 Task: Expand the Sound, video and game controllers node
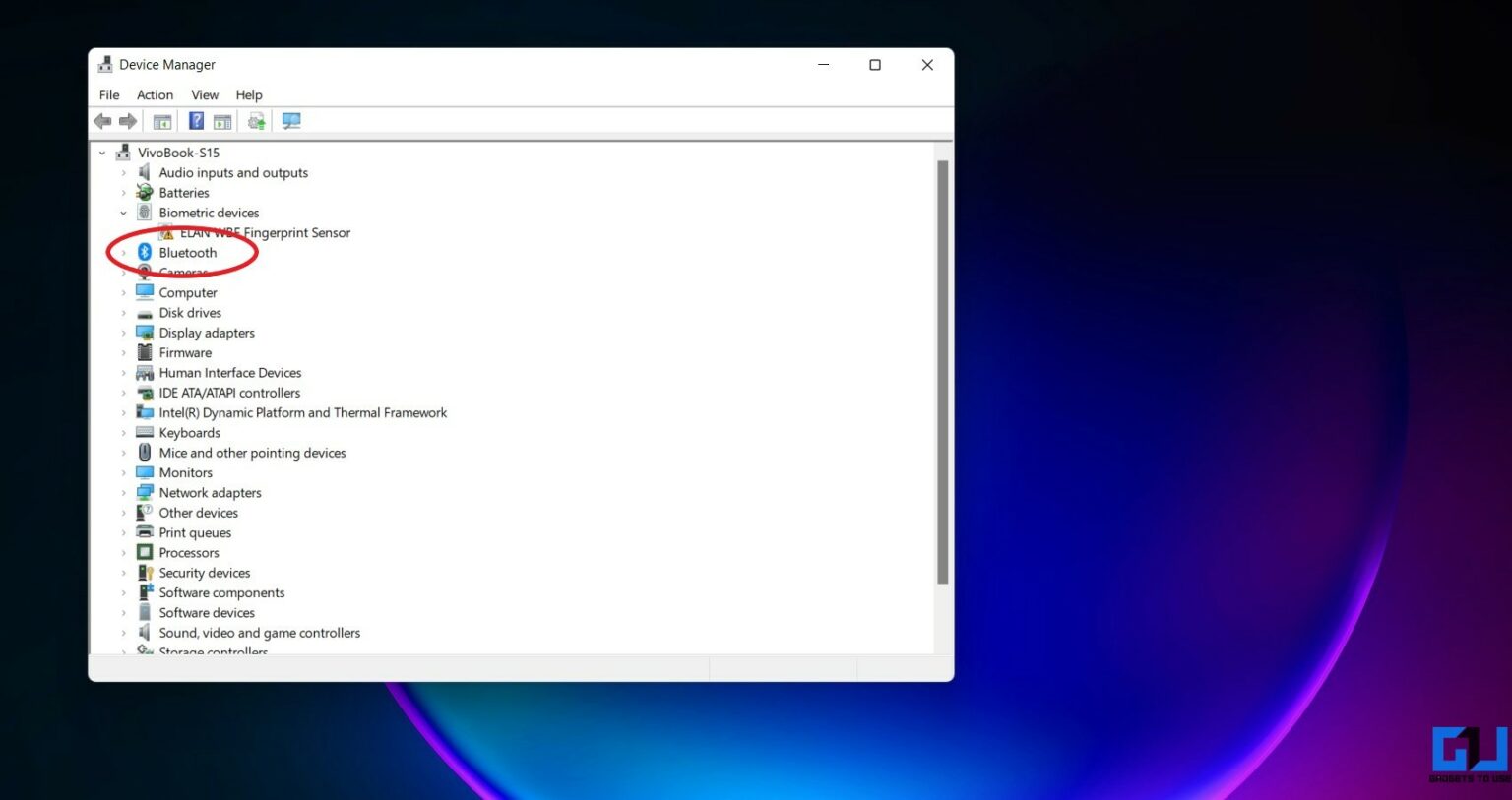coord(123,632)
